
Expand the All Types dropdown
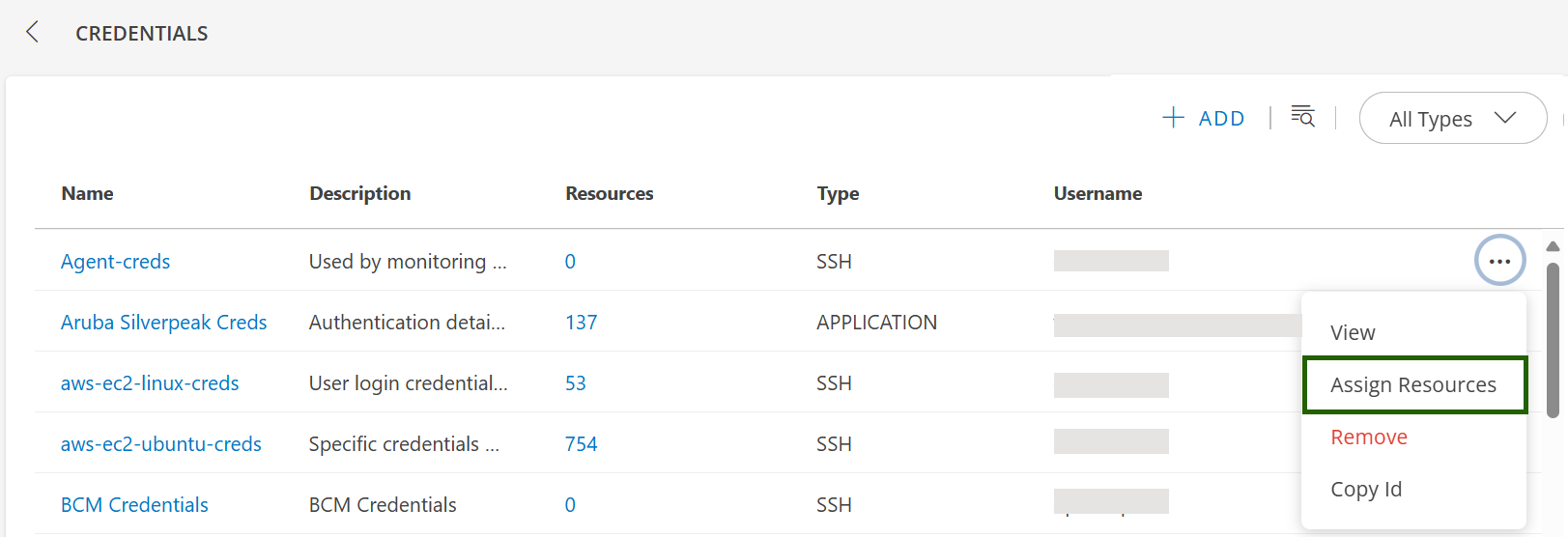coord(1453,118)
